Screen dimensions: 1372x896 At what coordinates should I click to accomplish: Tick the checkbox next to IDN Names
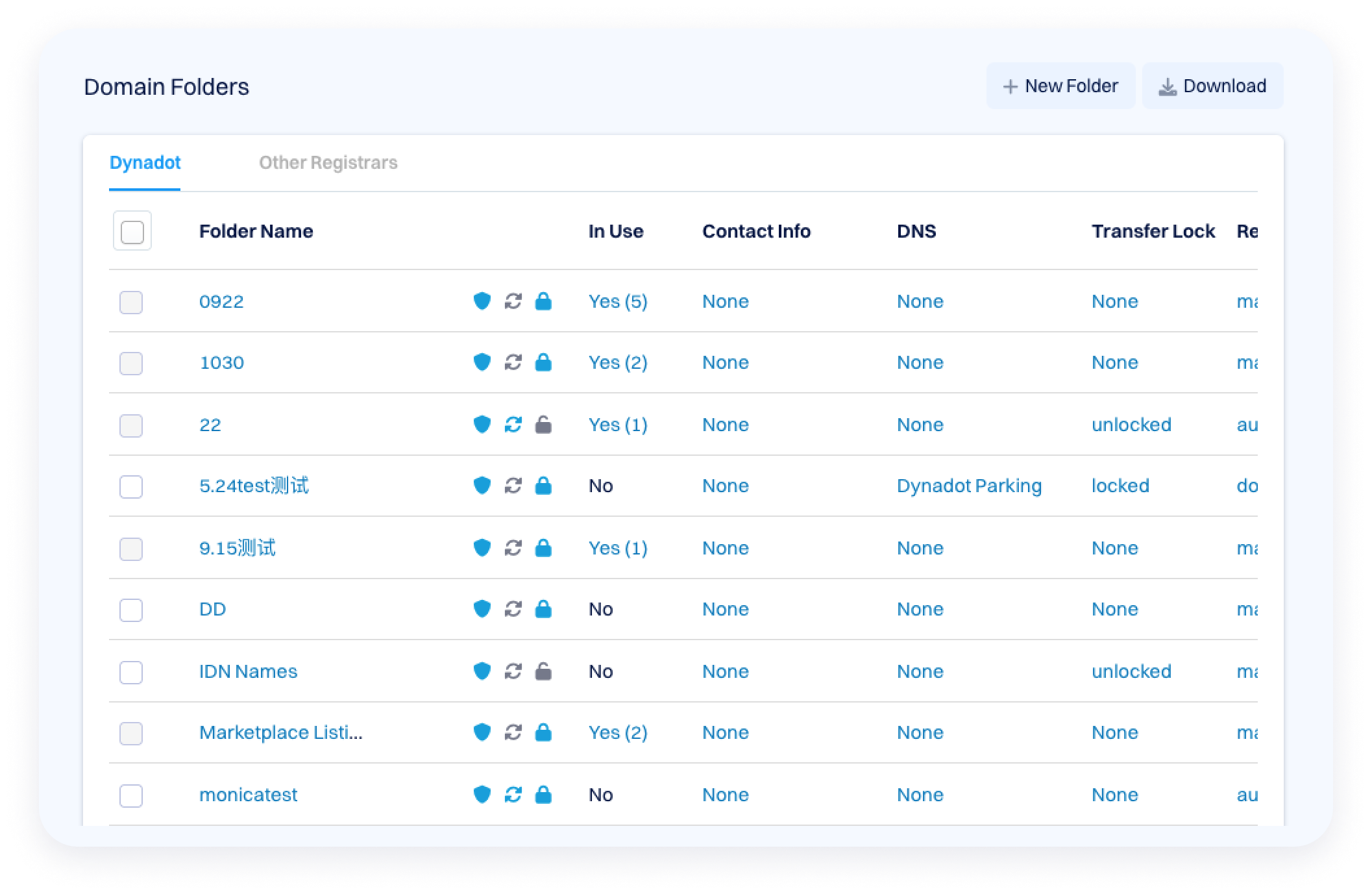pyautogui.click(x=131, y=673)
